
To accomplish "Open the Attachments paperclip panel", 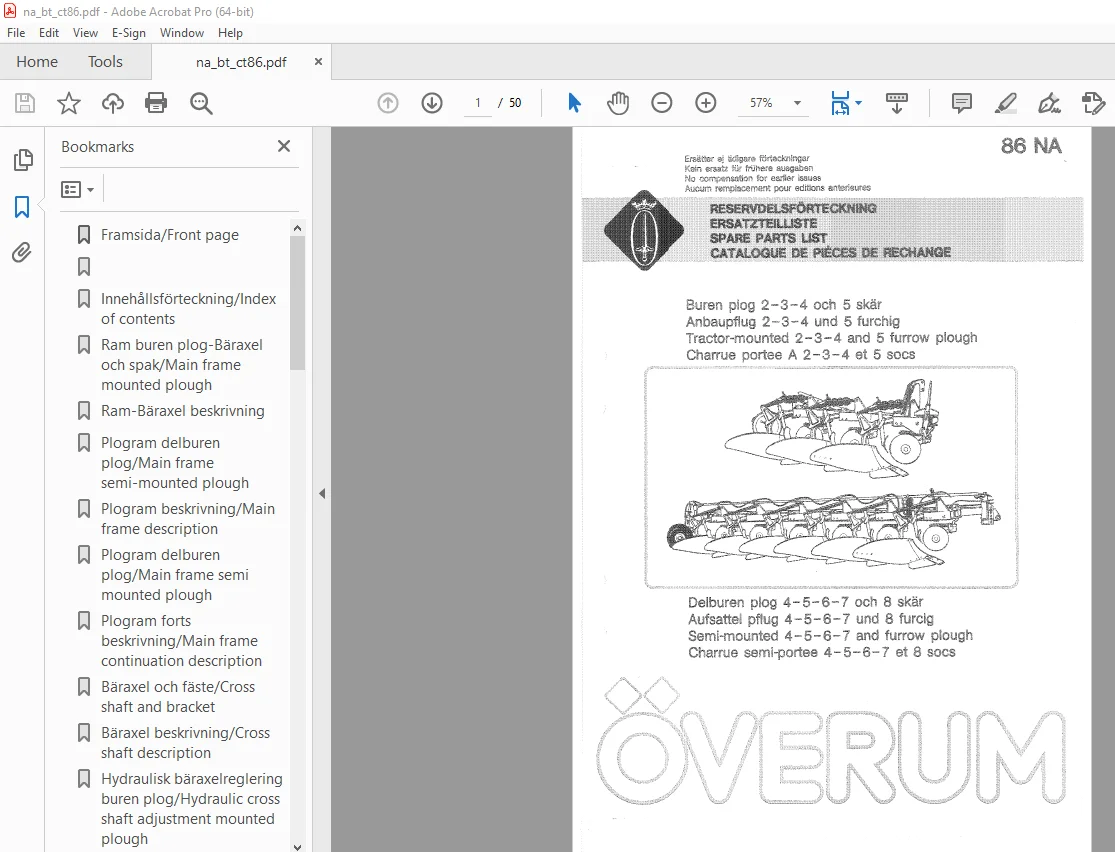I will pos(22,252).
